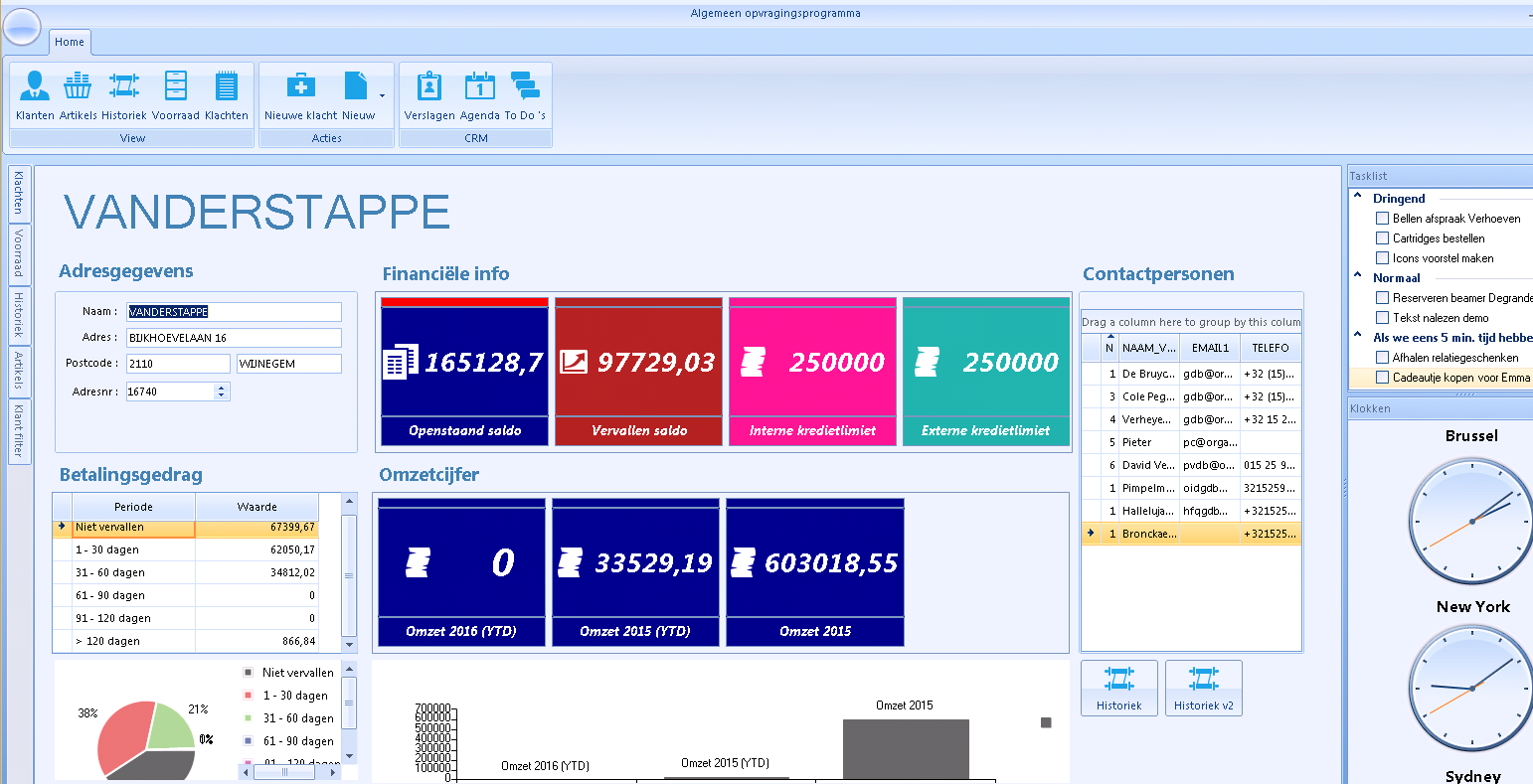
Task: Check Tekst nalezen demo task
Action: 1382,317
